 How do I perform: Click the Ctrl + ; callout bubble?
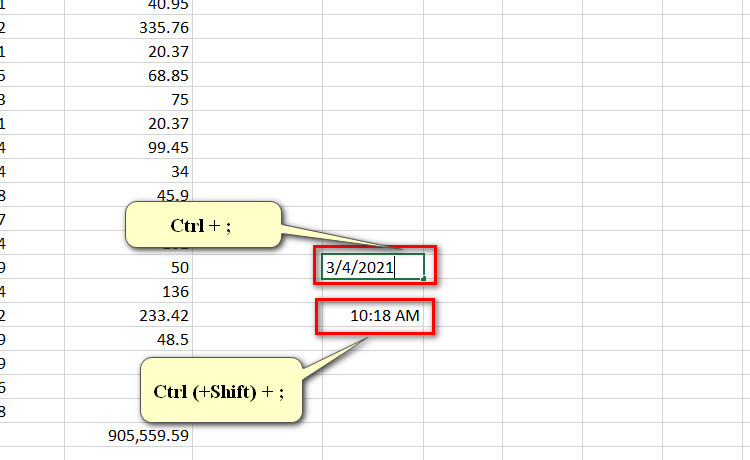pyautogui.click(x=203, y=225)
